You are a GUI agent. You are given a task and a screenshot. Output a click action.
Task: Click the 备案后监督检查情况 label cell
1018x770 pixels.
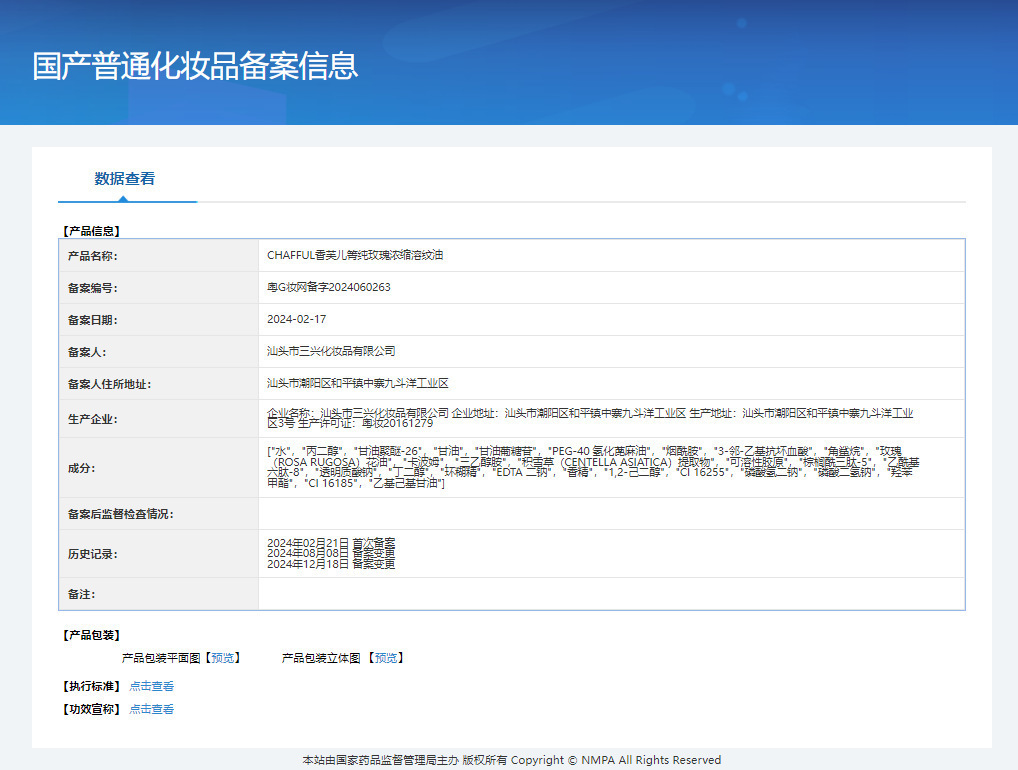(158, 514)
